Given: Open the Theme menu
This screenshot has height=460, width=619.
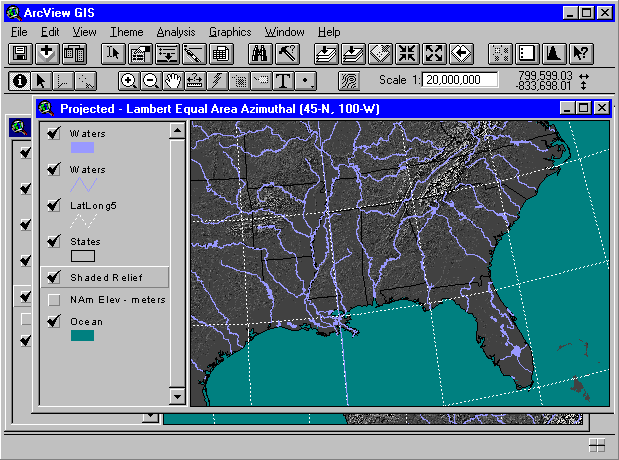Looking at the screenshot, I should coord(126,32).
